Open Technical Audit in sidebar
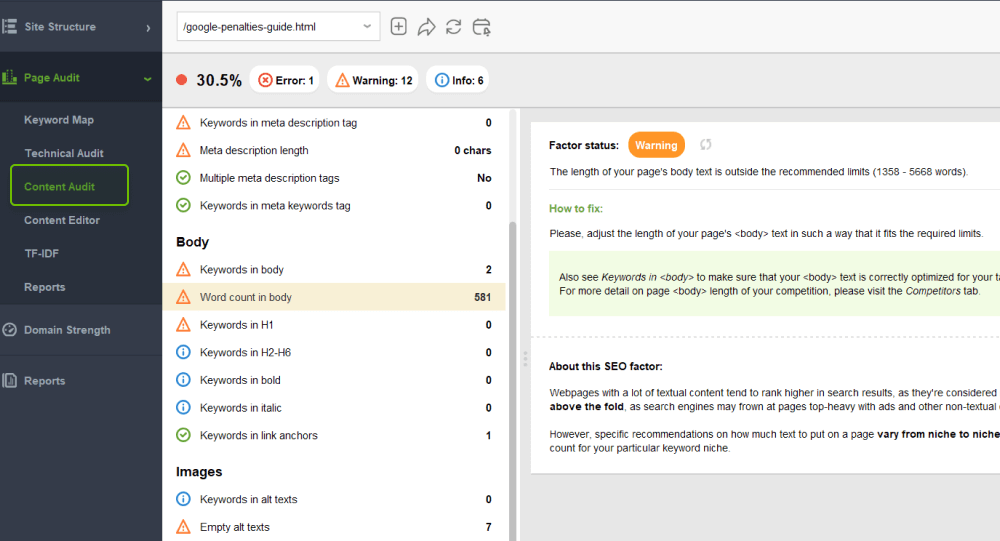 pyautogui.click(x=64, y=153)
